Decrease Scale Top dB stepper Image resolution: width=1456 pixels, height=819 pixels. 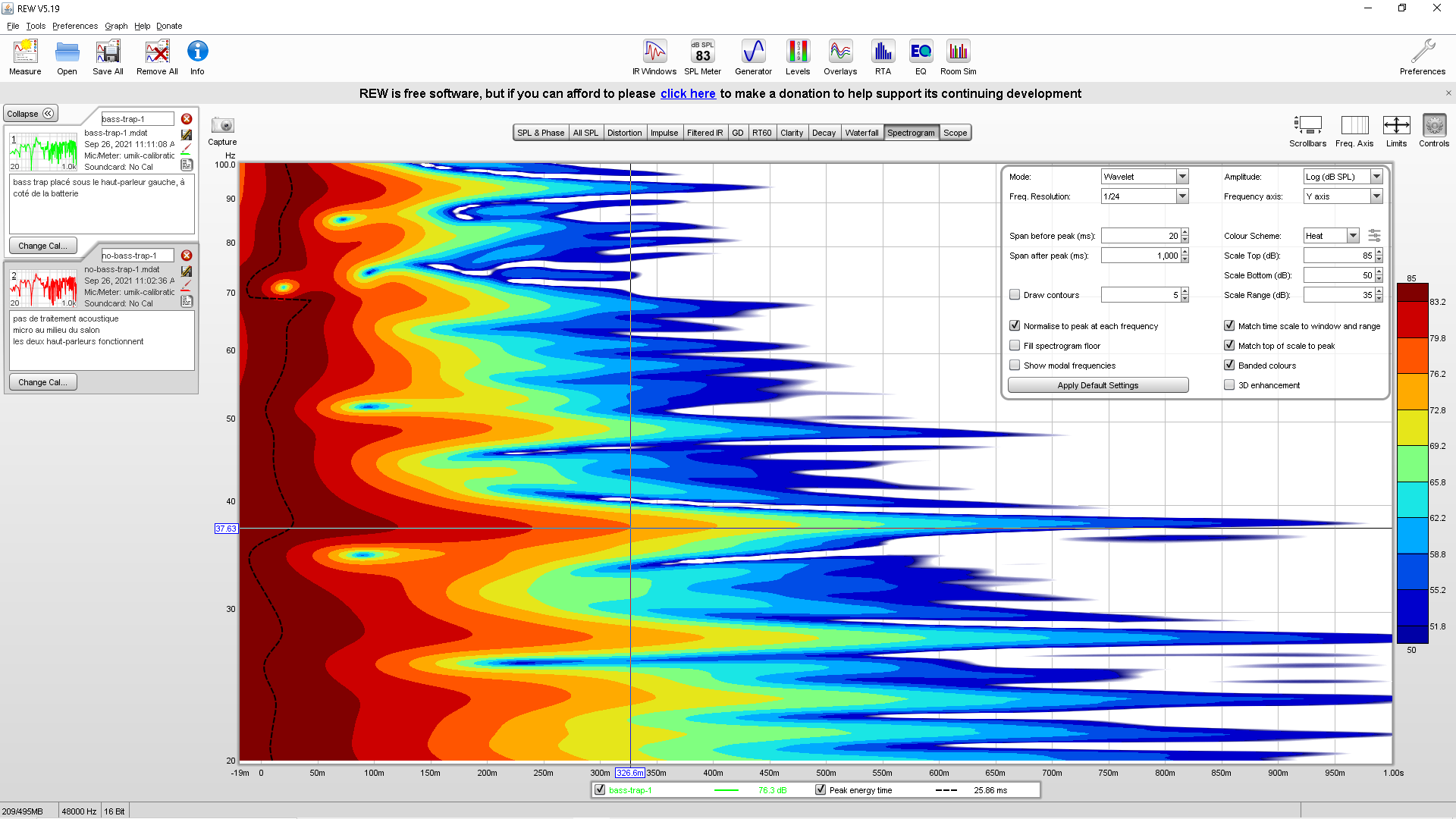click(1379, 259)
